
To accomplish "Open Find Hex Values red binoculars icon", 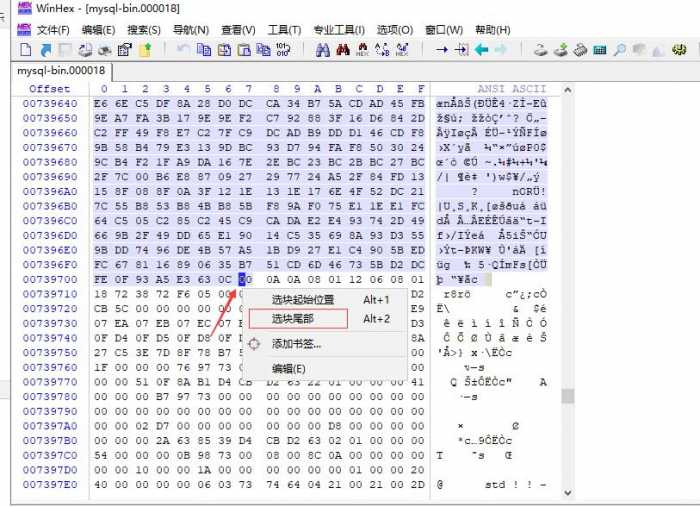I will click(343, 49).
